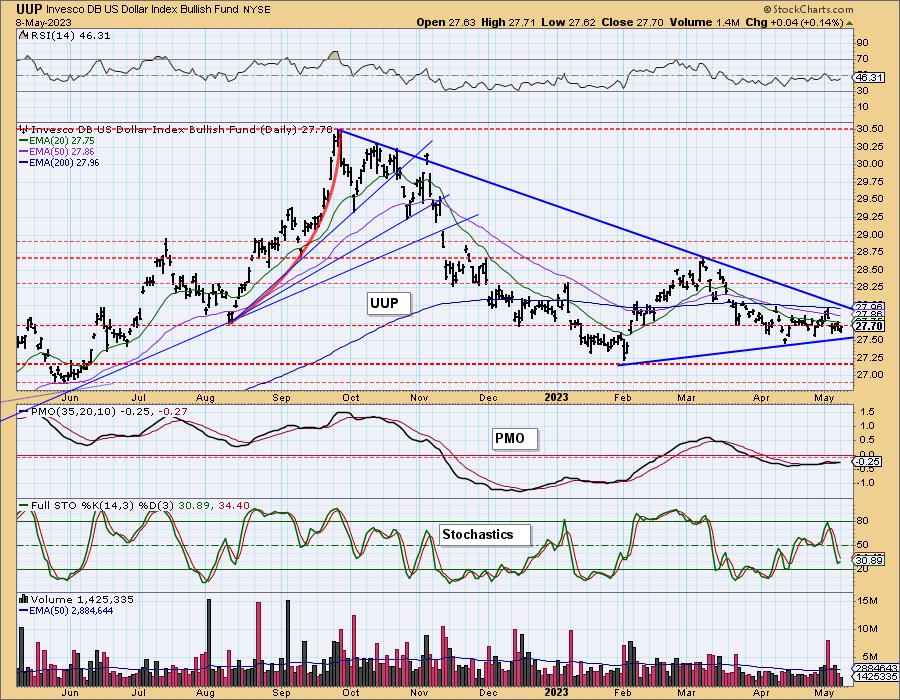Click the 70 level label on RSI axis
900x700 pixels.
pos(863,59)
